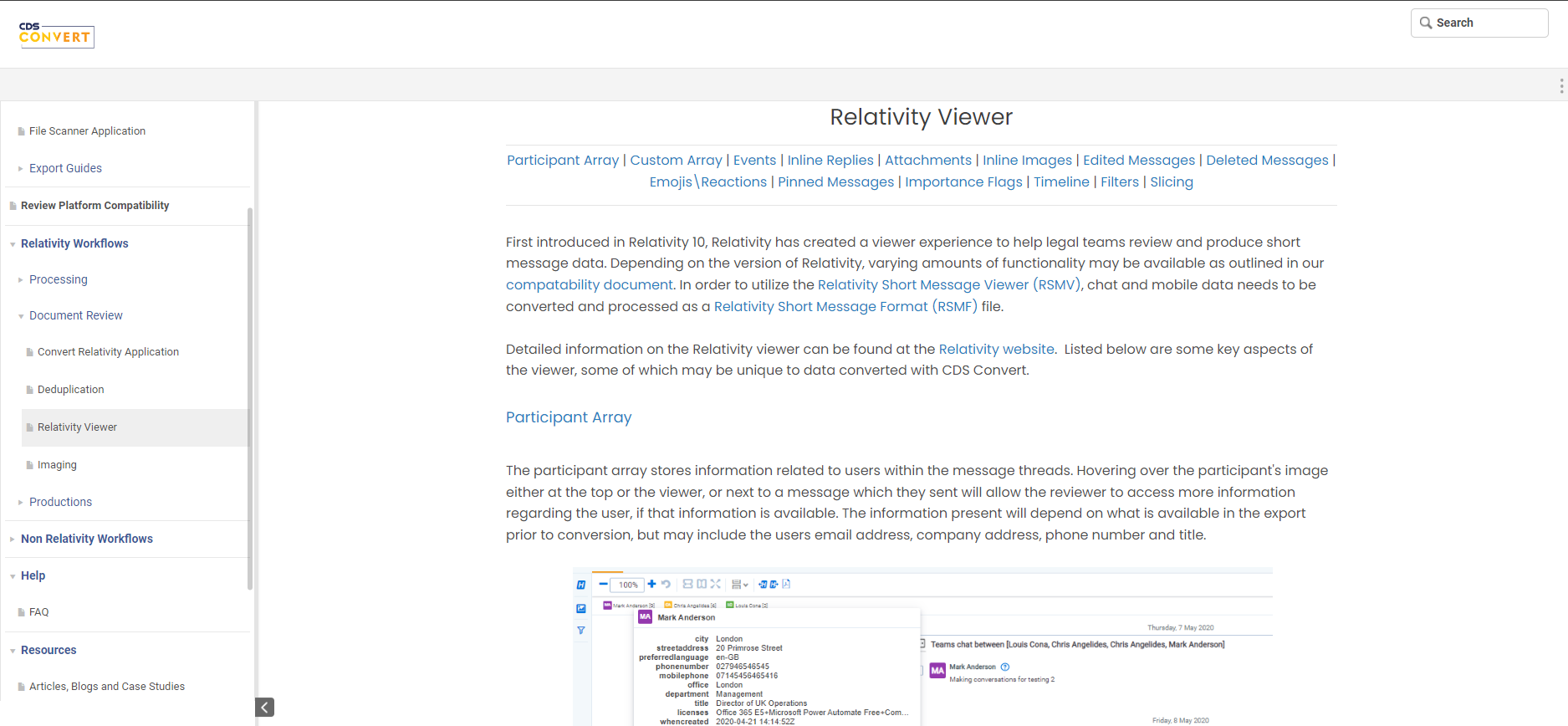Open Relativity Short Message Format (RSMF) link

coord(845,306)
